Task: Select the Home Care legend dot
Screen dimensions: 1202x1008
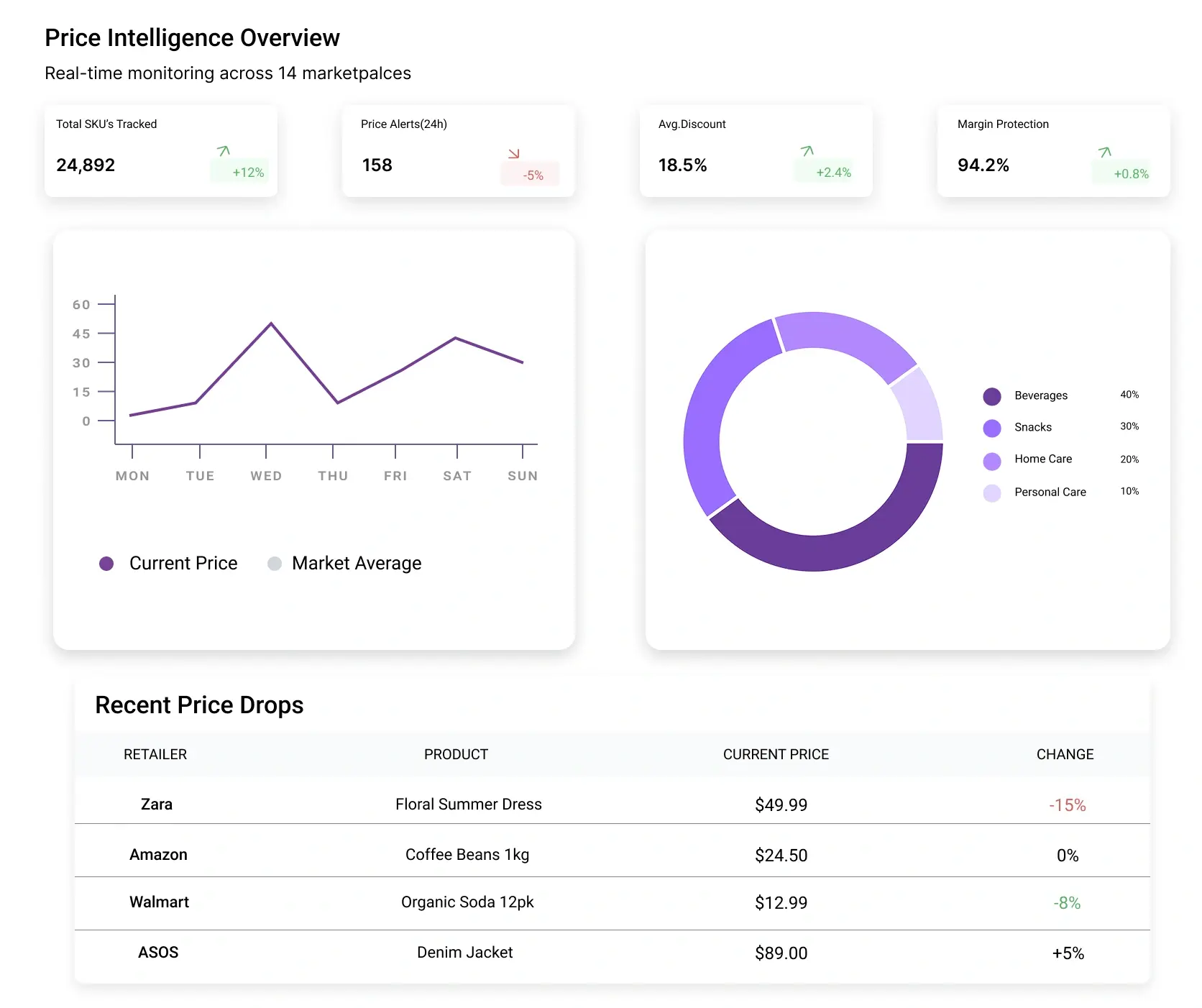Action: tap(991, 460)
